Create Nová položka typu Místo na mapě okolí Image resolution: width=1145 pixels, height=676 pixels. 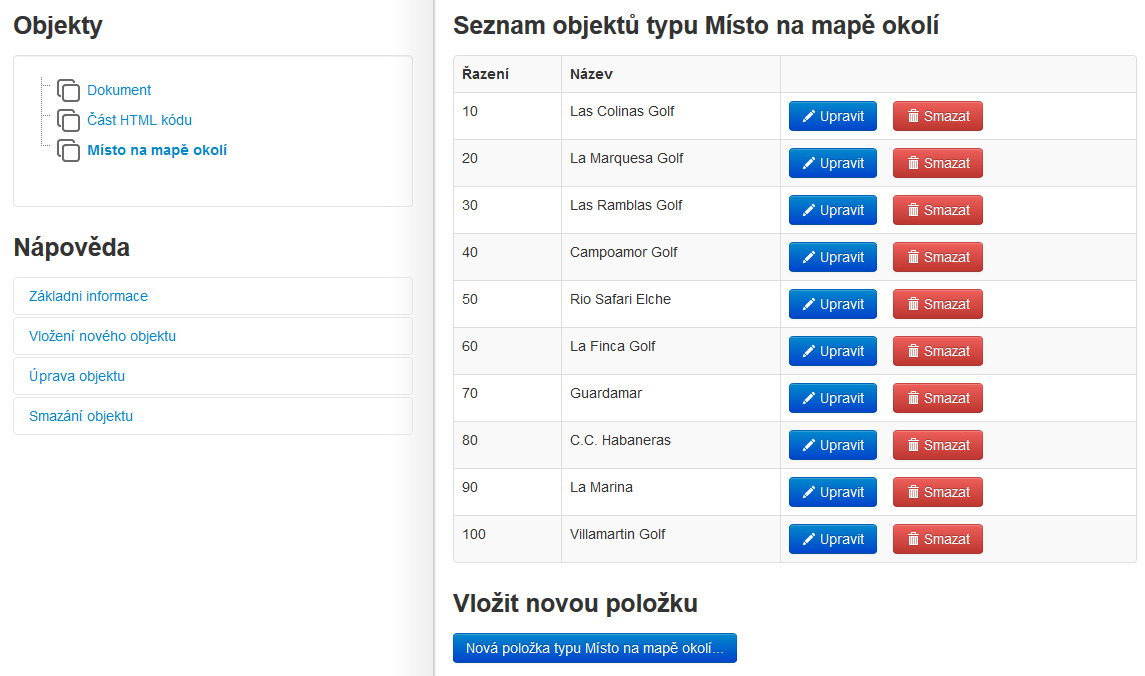(594, 648)
